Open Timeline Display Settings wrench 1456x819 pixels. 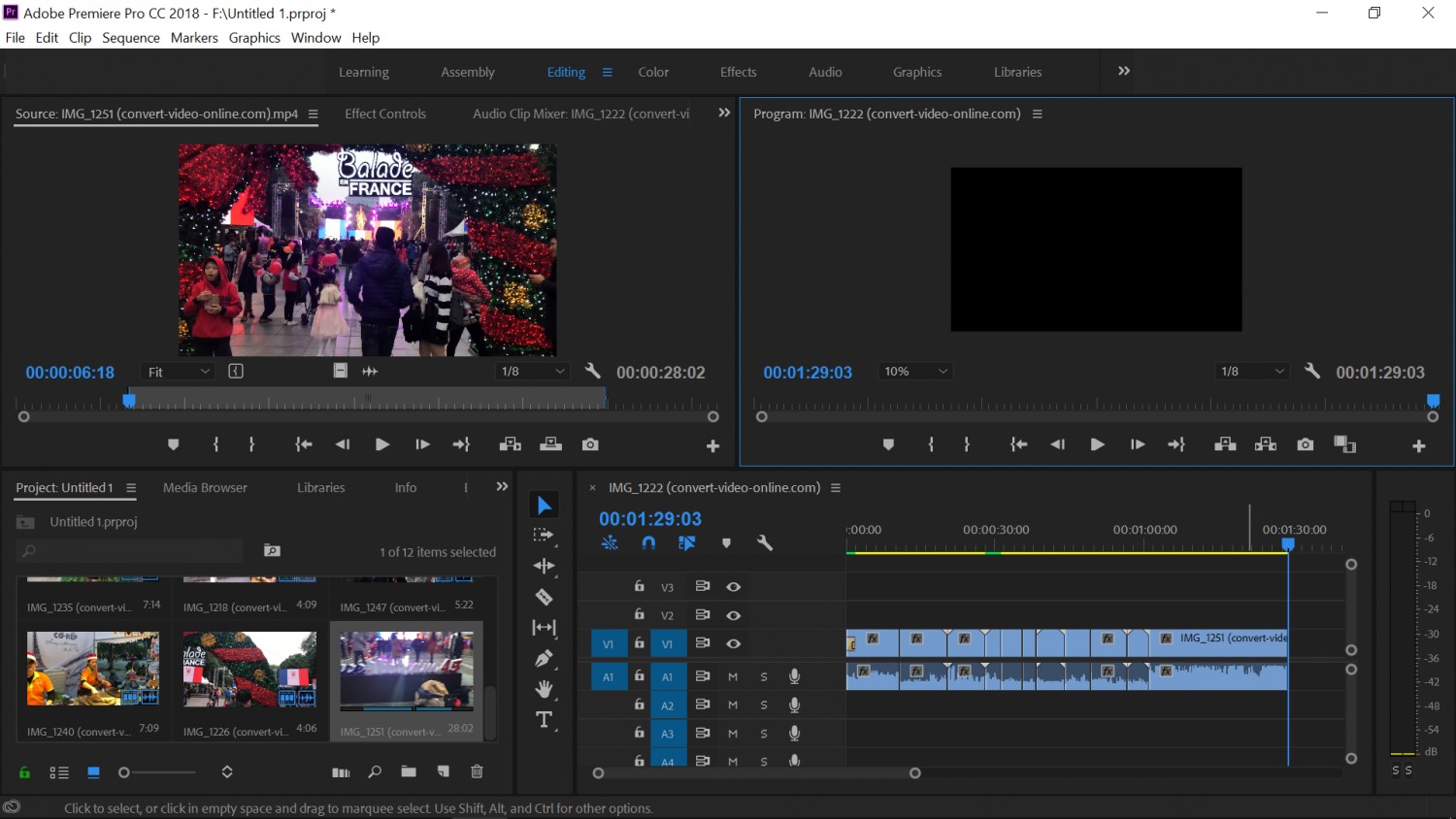tap(765, 543)
